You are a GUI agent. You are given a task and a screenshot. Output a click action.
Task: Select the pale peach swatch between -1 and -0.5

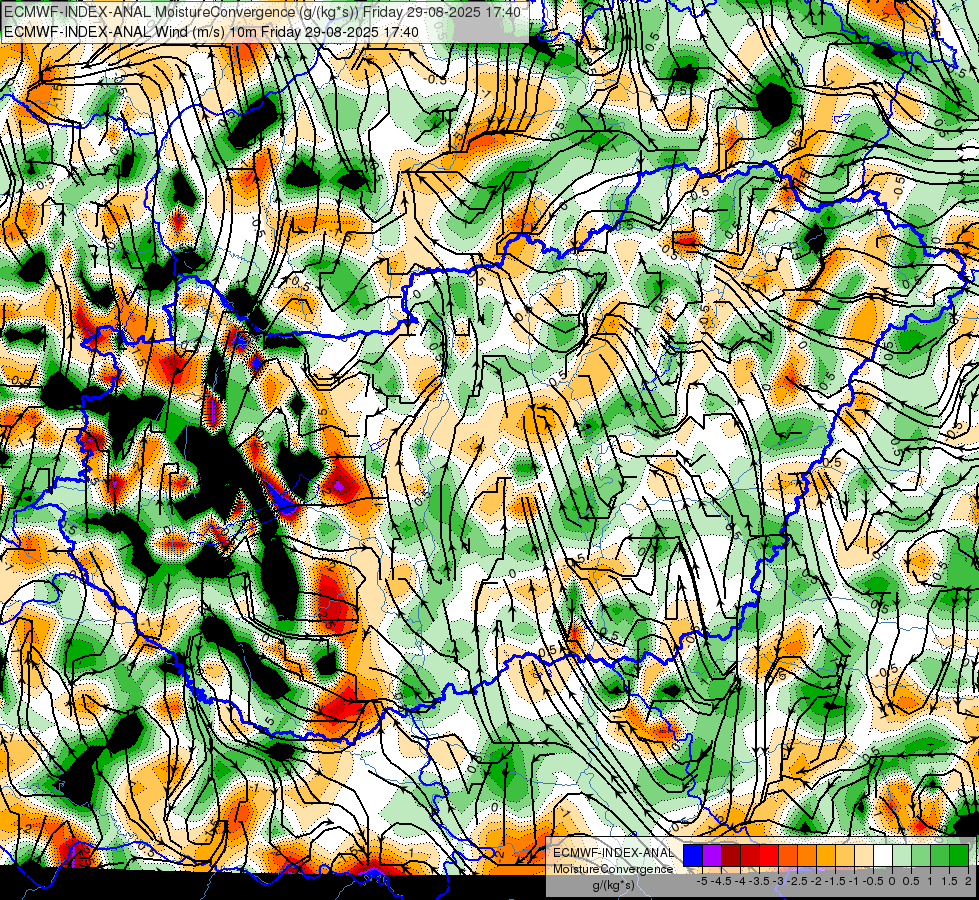pyautogui.click(x=864, y=856)
